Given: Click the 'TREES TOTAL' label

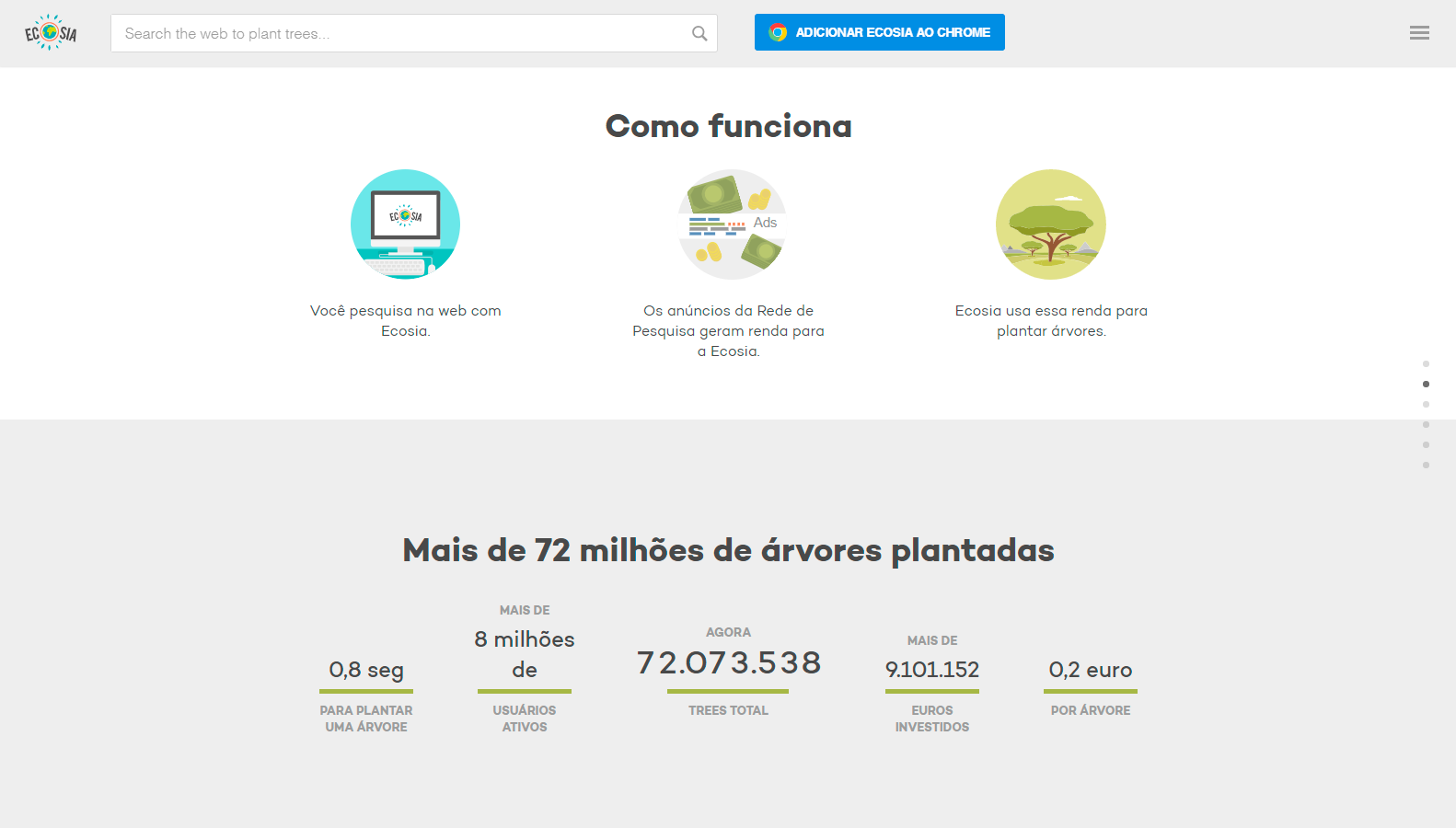Looking at the screenshot, I should click(x=728, y=710).
